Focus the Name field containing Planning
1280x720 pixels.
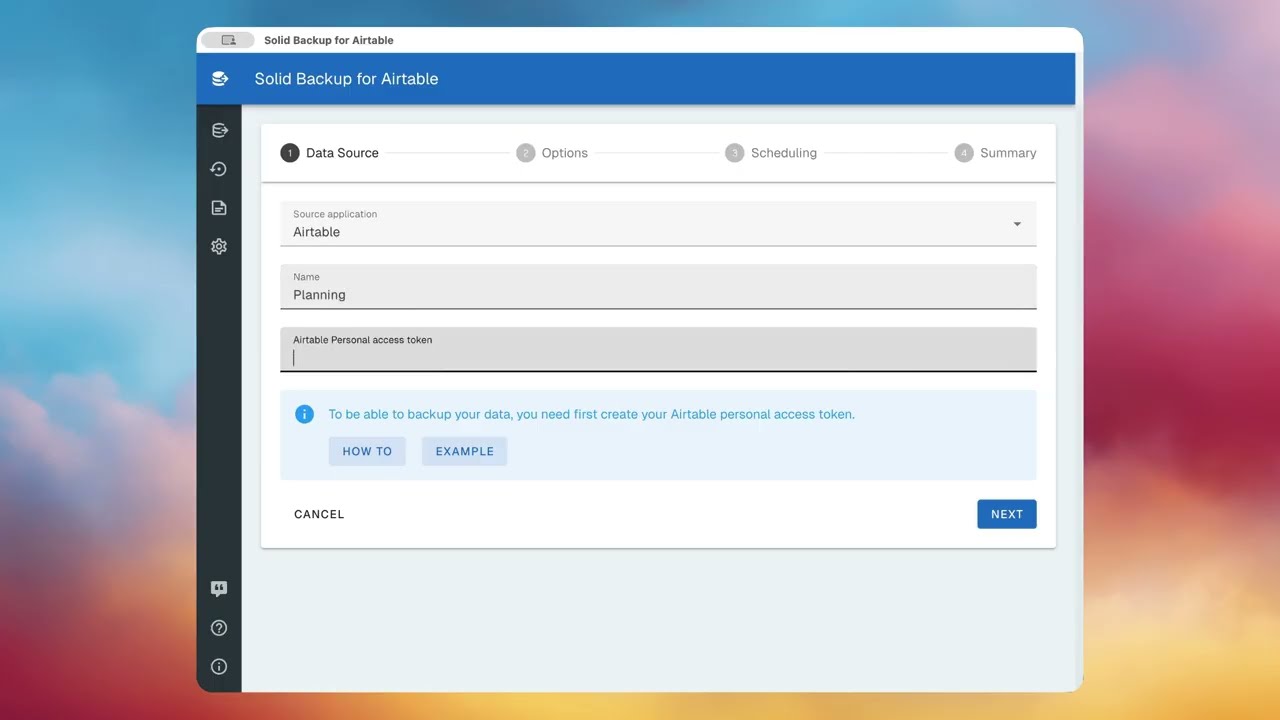click(658, 287)
